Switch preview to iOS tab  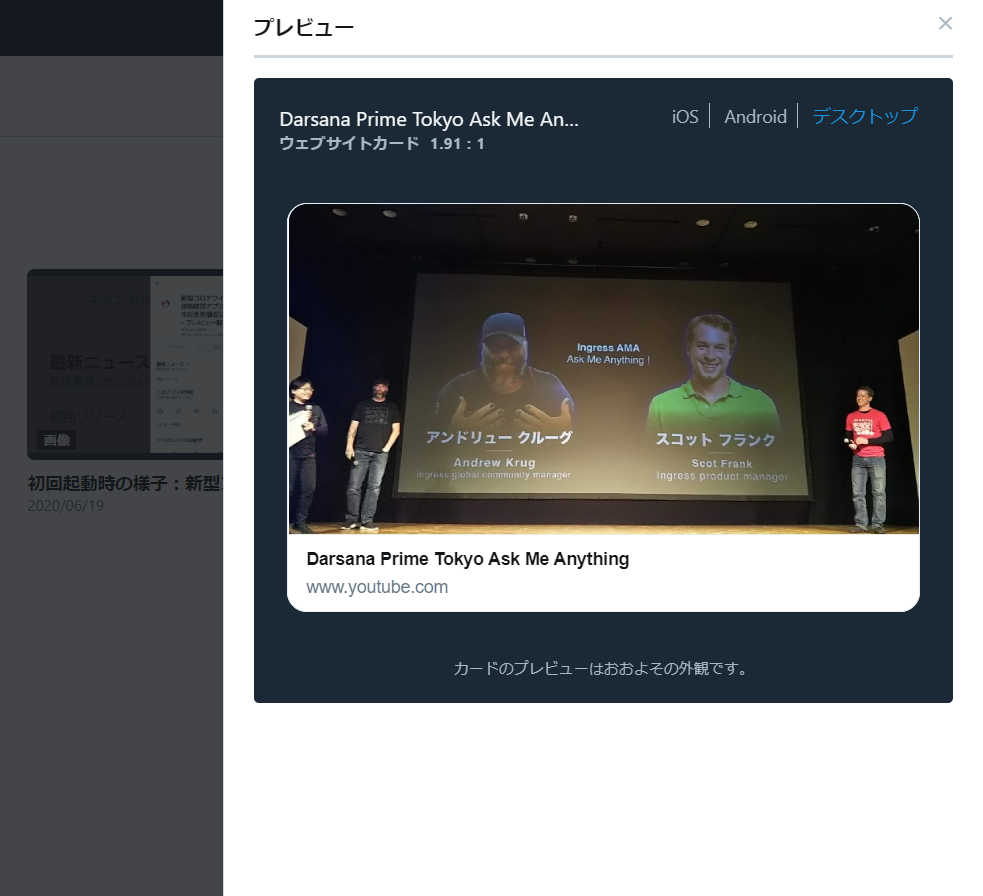pyautogui.click(x=685, y=117)
